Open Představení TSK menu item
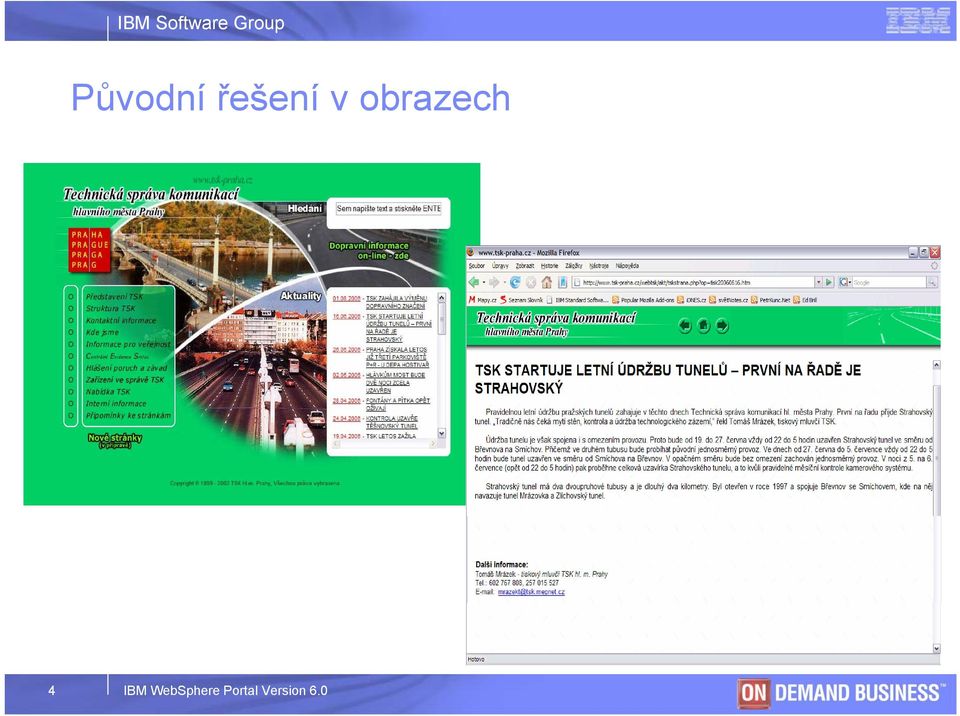The height and width of the screenshot is (716, 960). coord(114,296)
